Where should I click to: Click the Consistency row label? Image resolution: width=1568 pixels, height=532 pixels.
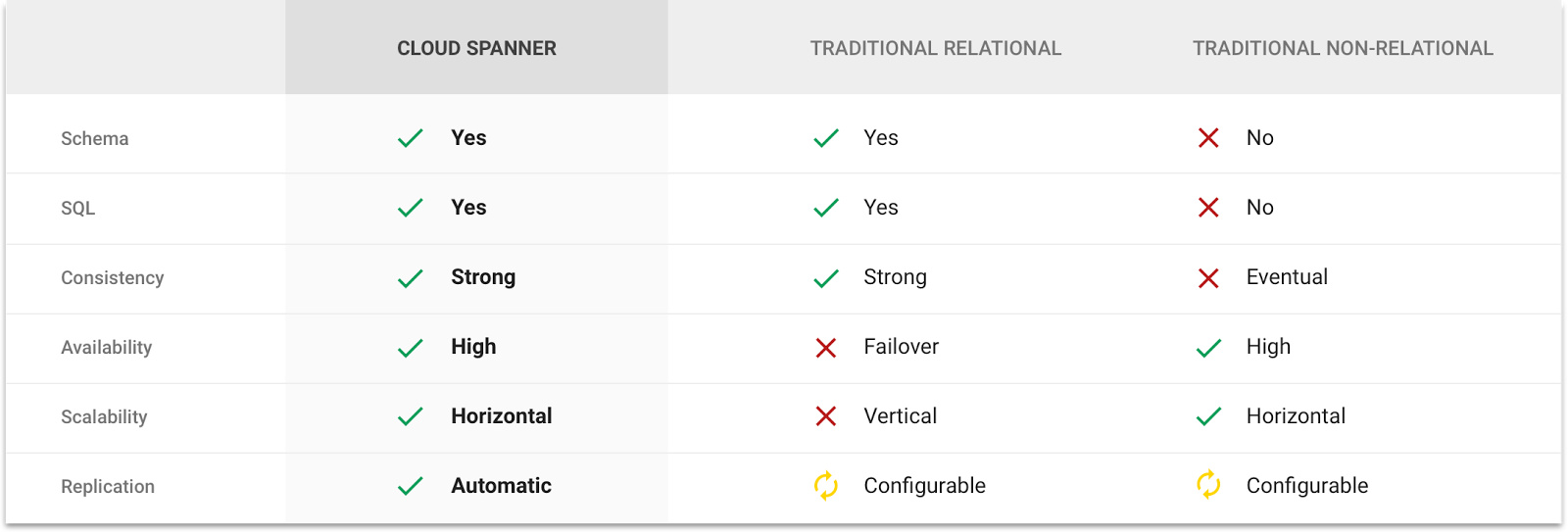coord(113,278)
